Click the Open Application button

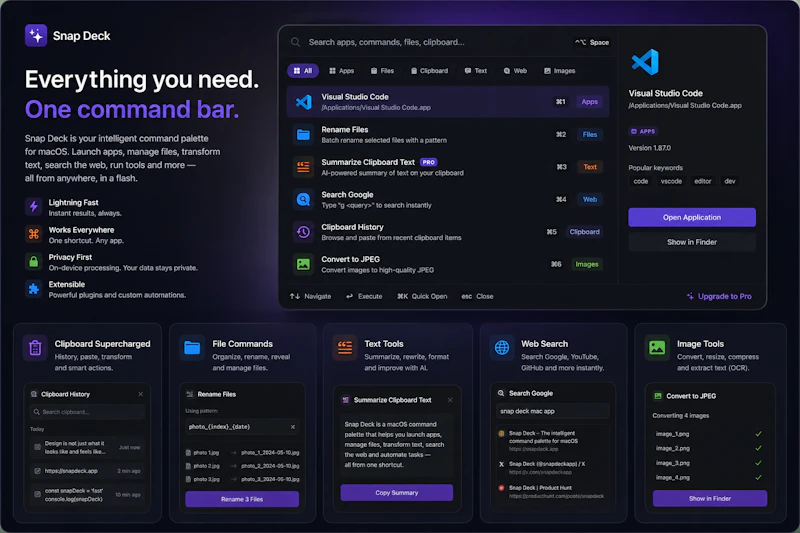[692, 217]
